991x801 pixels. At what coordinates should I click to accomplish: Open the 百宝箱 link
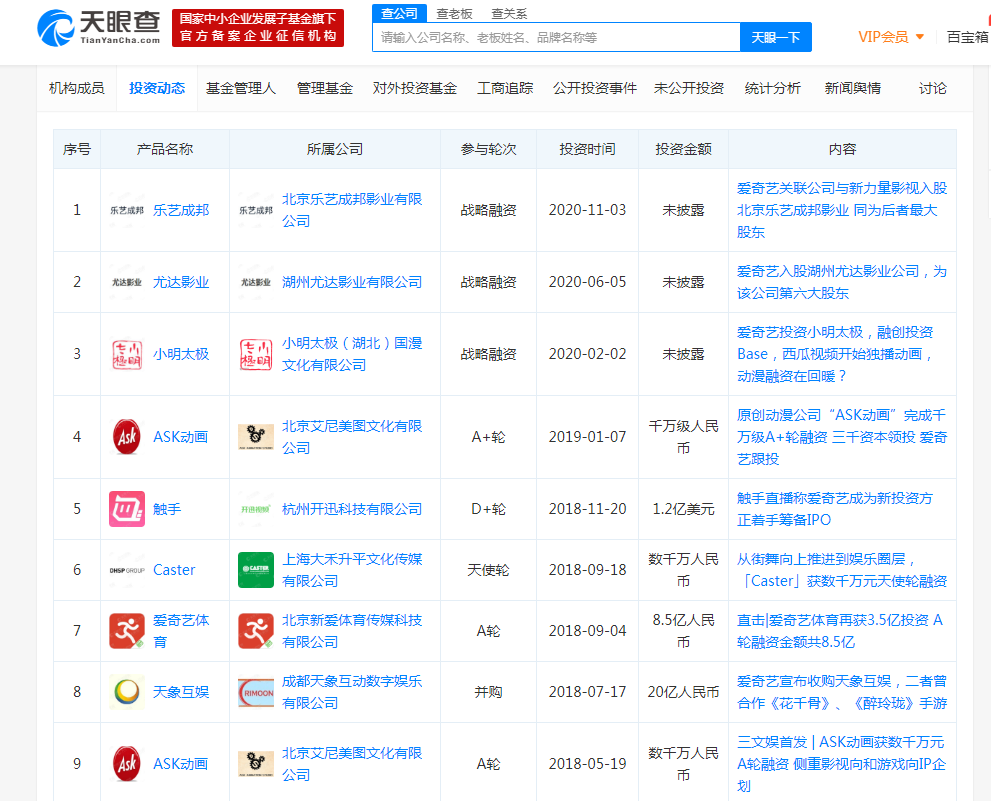[x=968, y=37]
